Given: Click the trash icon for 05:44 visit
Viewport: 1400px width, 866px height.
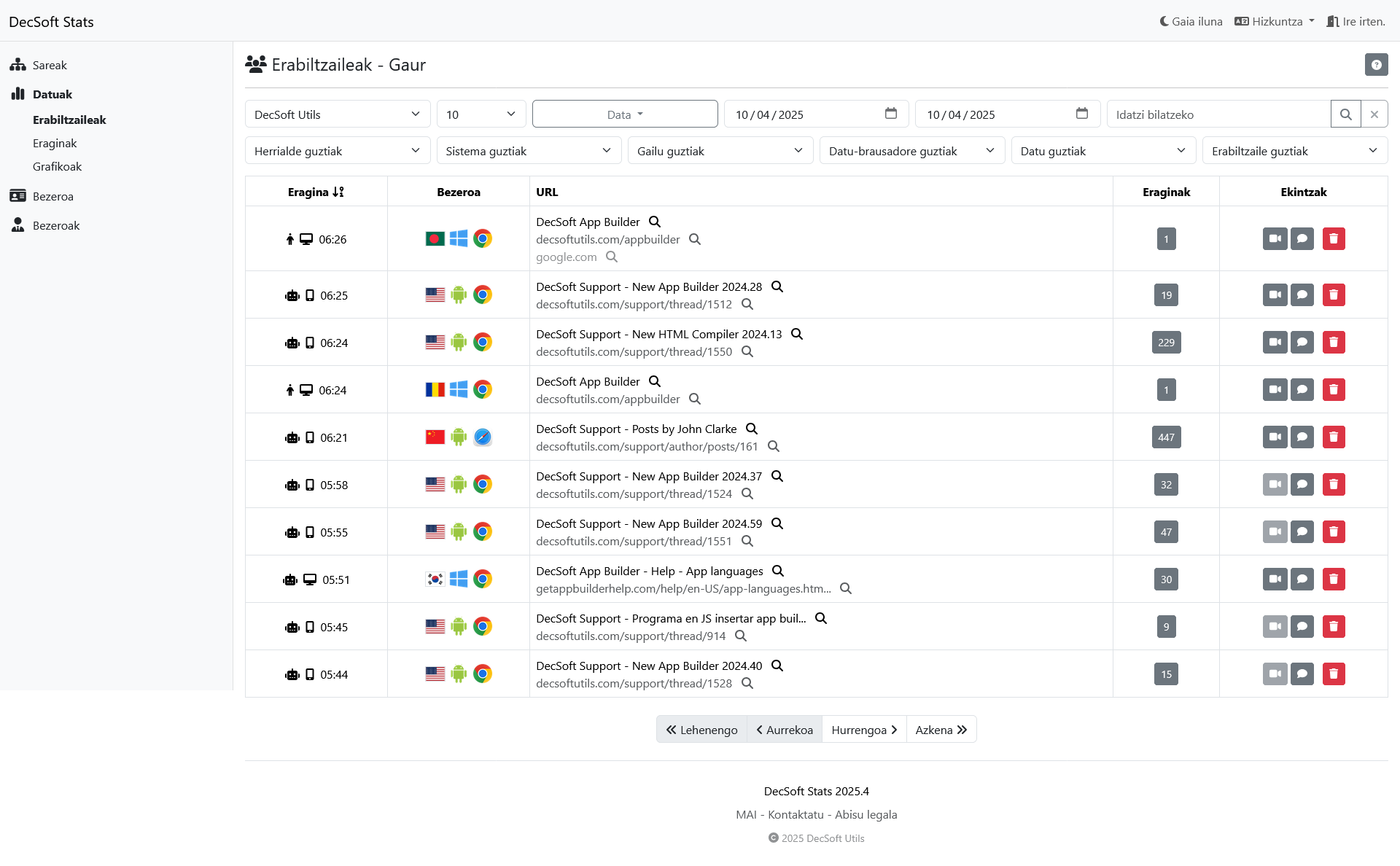Looking at the screenshot, I should [x=1334, y=674].
